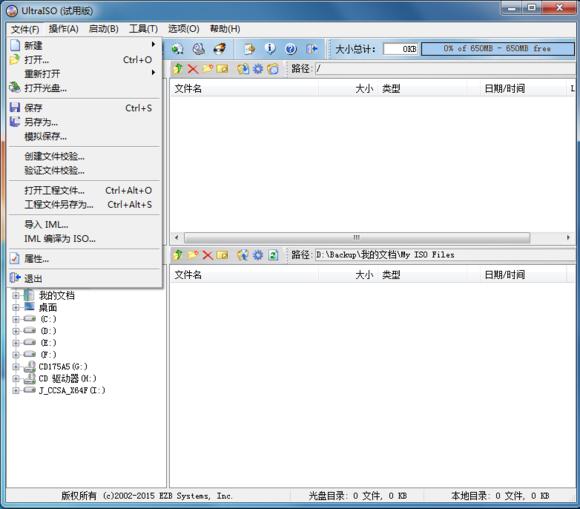Expand the 我的文档 tree node
This screenshot has height=509, width=580.
16,296
